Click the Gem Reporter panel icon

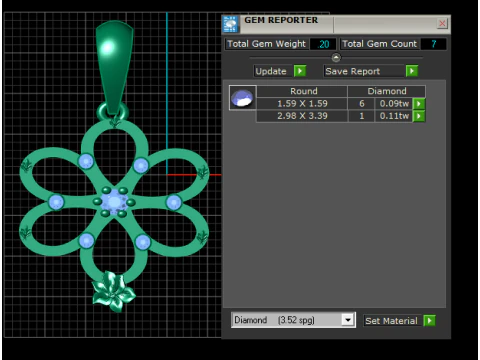[230, 24]
